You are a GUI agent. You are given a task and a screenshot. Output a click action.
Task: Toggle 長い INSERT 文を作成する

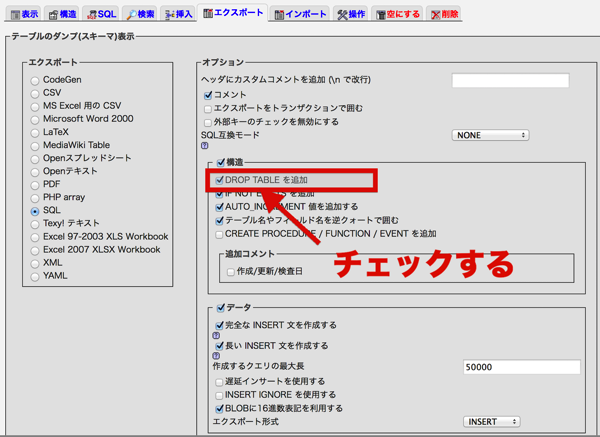click(x=219, y=346)
